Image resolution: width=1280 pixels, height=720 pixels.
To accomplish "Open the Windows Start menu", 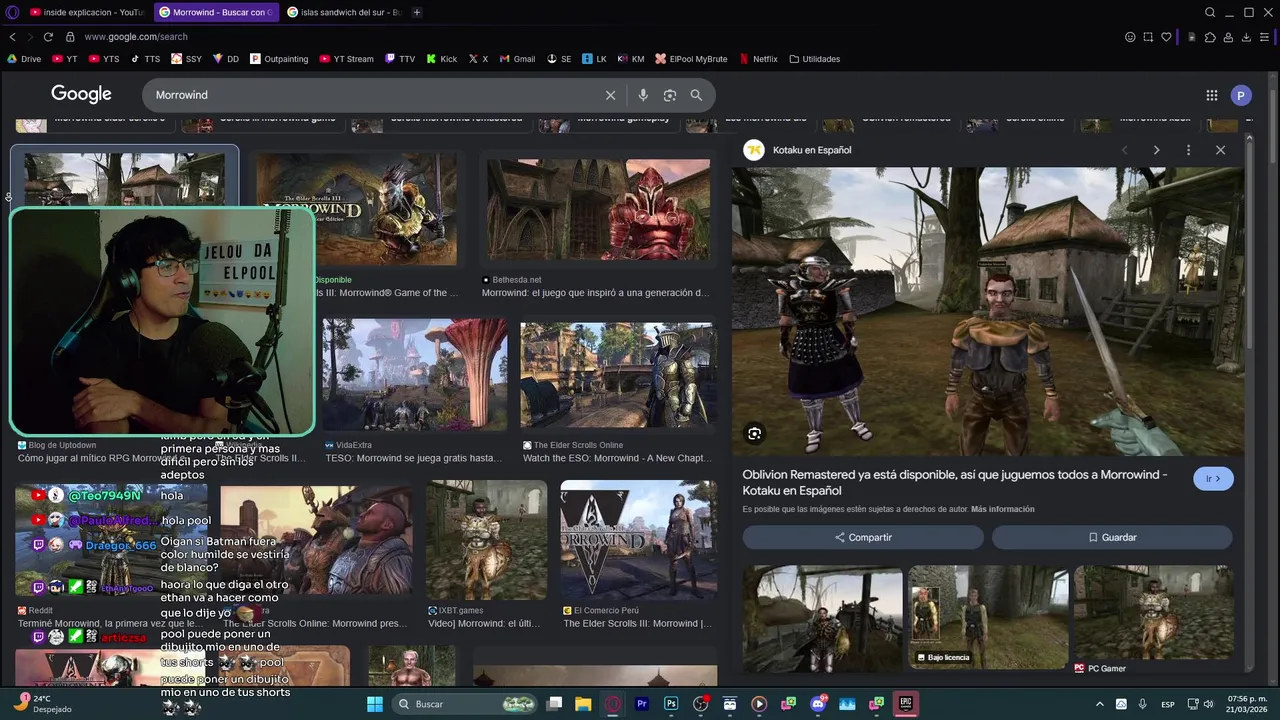I will (374, 704).
